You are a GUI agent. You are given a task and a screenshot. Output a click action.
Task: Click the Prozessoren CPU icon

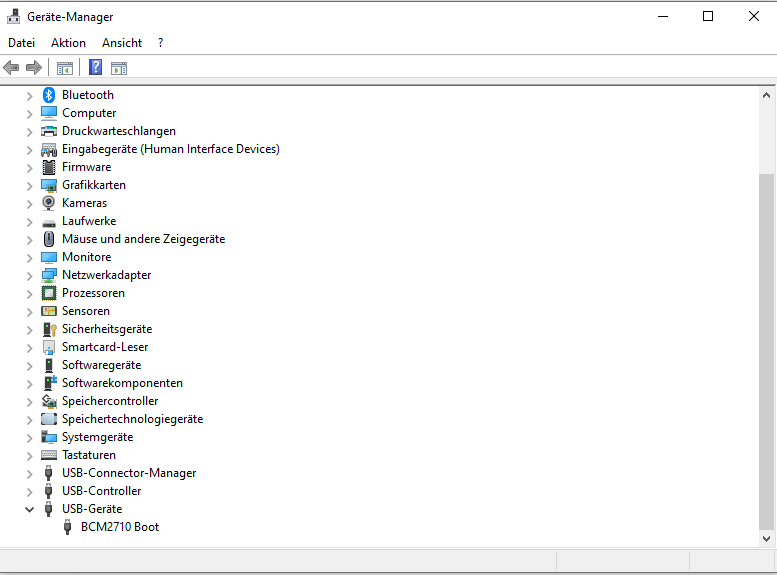tap(49, 293)
